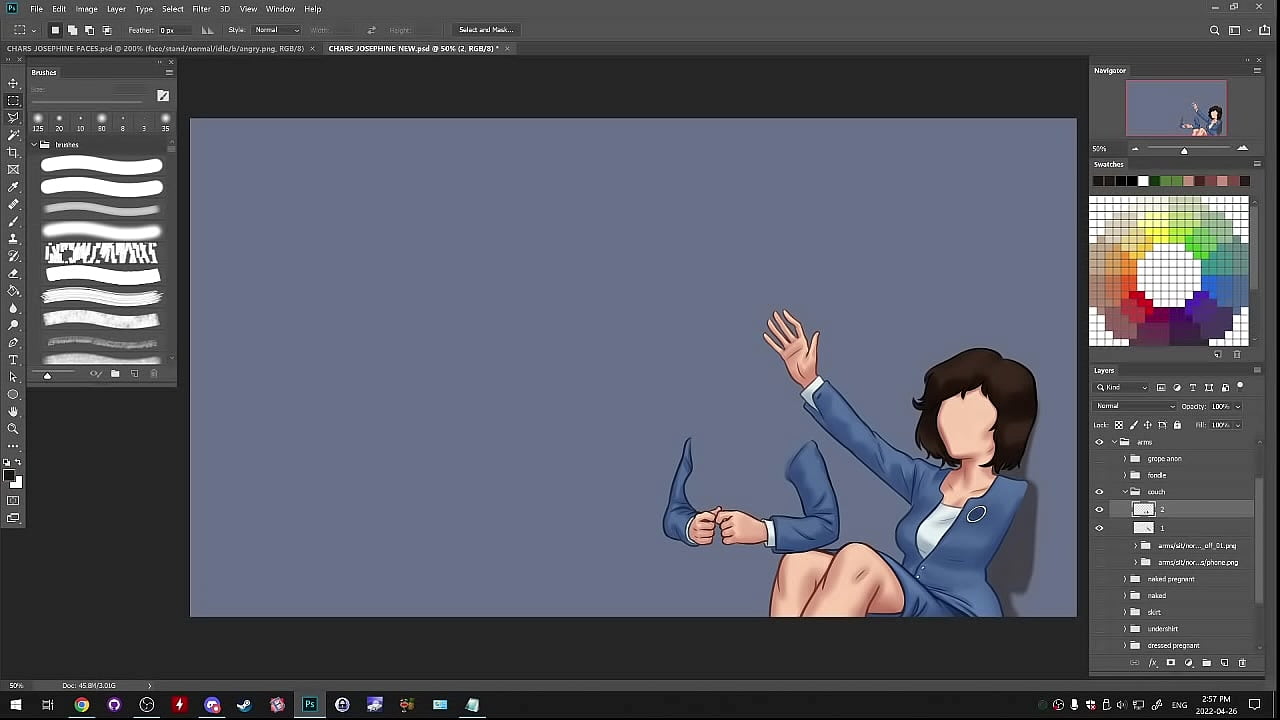Choose the Eraser tool

[13, 273]
